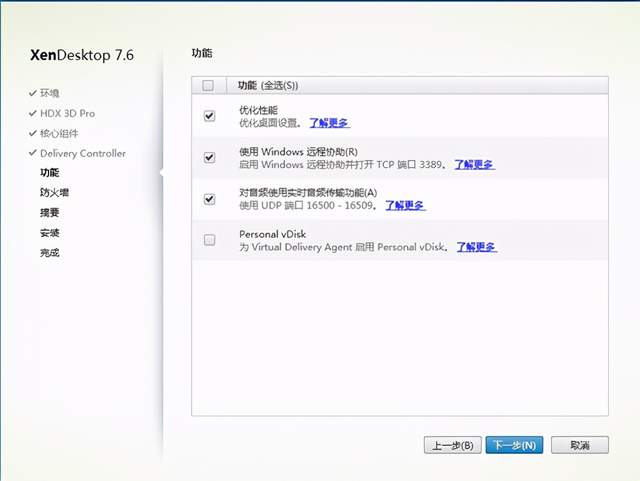Screen dimensions: 640x481
Task: Select the 完成 step in sidebar
Action: (49, 253)
